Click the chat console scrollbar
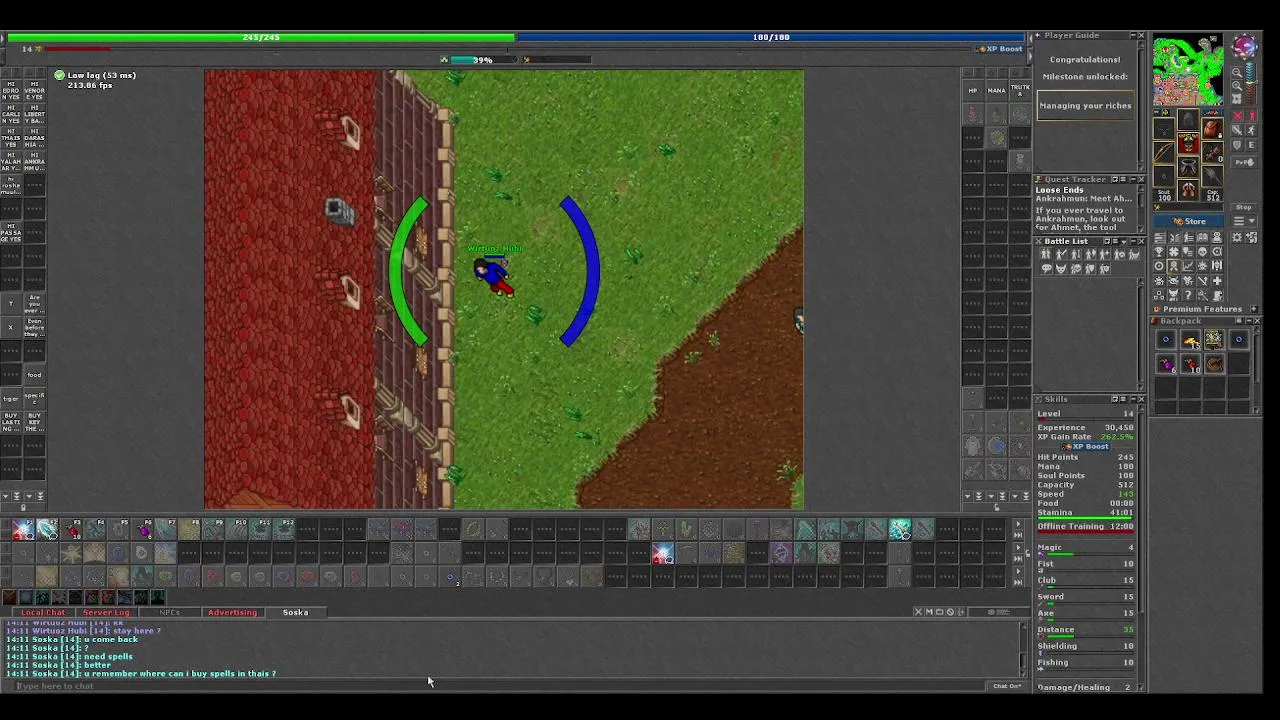The image size is (1280, 720). pos(1022,650)
